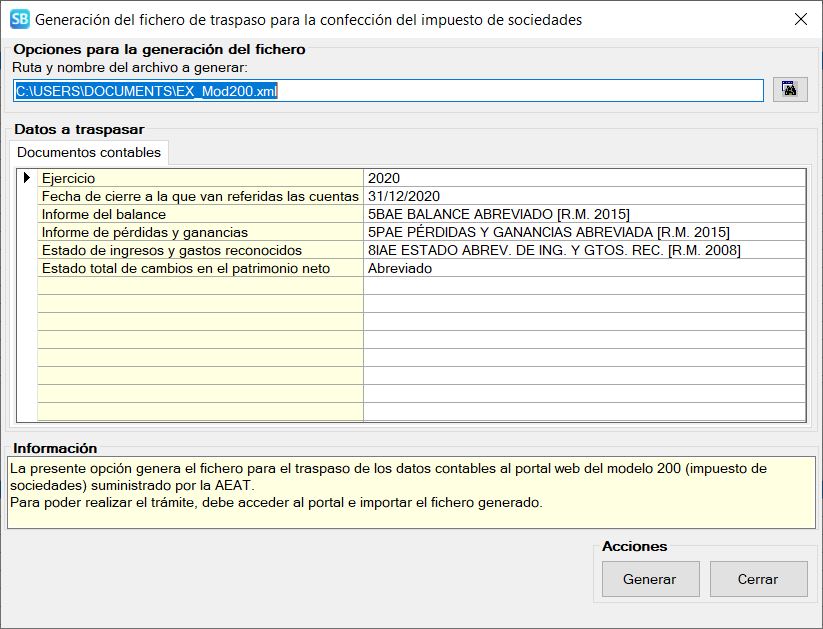Click the Ejercicio row label
The height and width of the screenshot is (629, 823).
tap(200, 178)
